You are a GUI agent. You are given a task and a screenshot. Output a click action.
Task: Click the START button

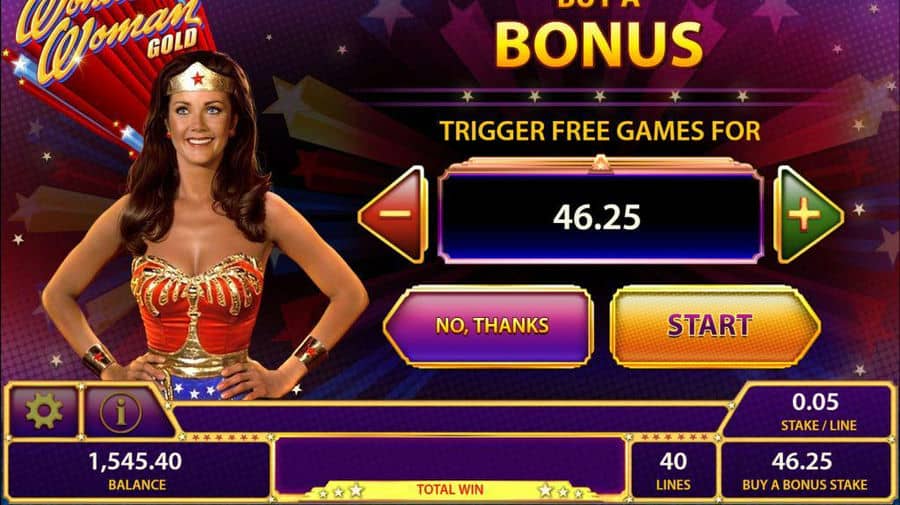[715, 326]
